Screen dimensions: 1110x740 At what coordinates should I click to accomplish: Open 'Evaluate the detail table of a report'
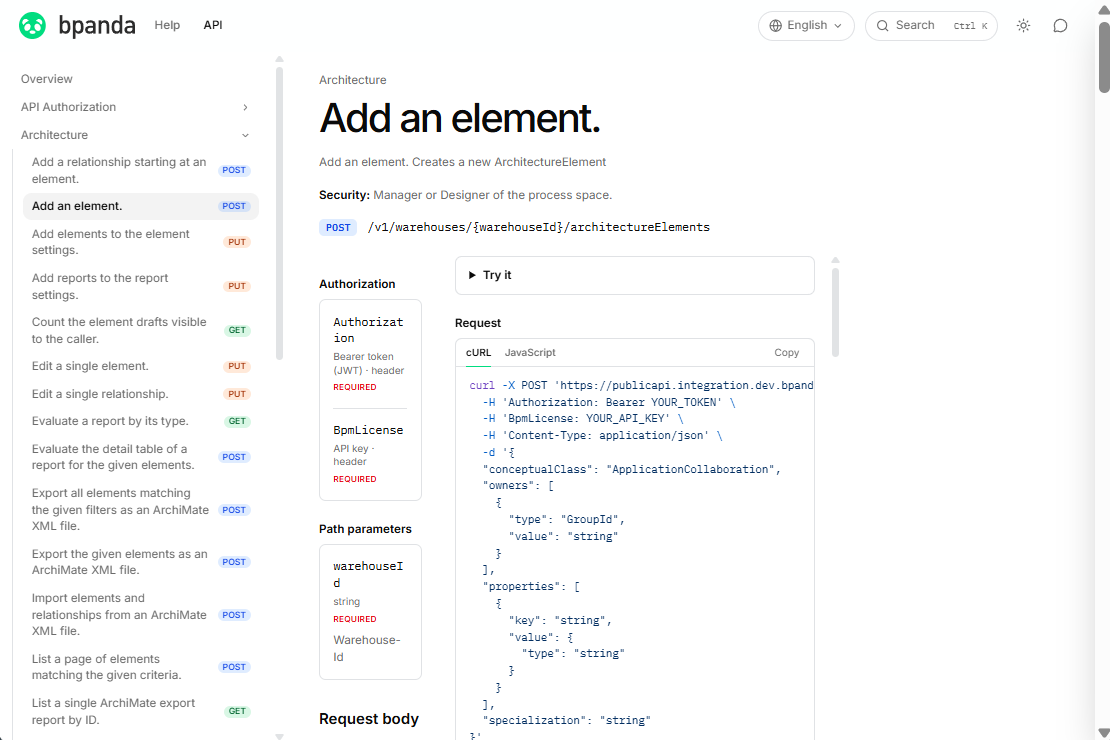141,457
